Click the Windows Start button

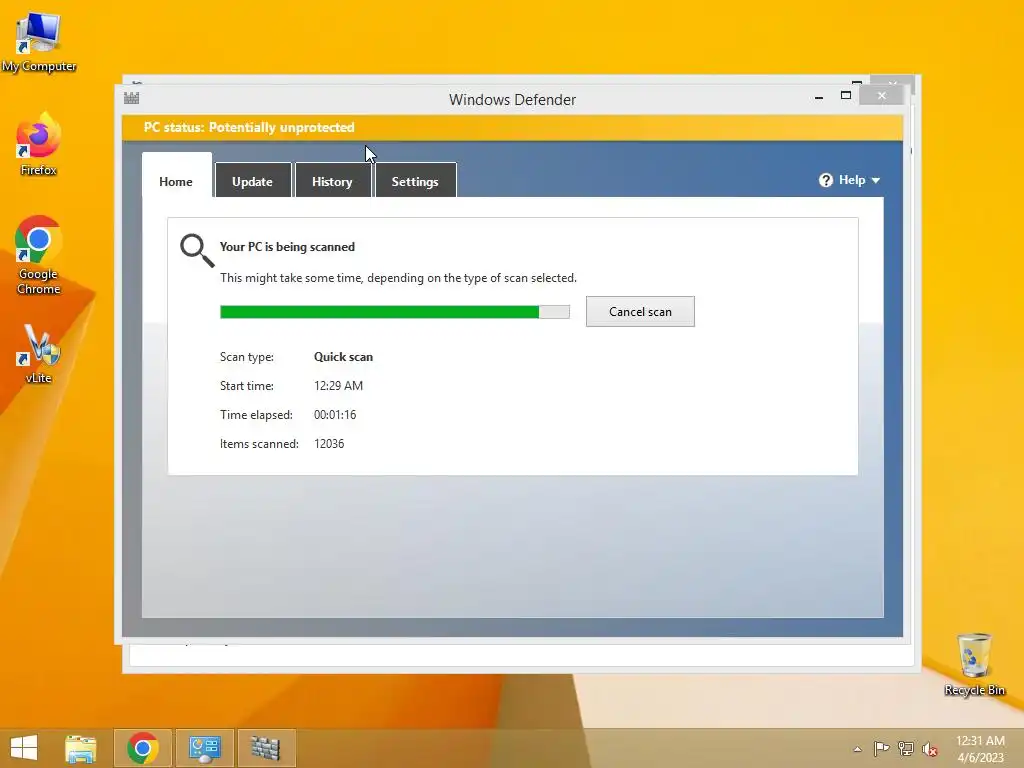24,748
